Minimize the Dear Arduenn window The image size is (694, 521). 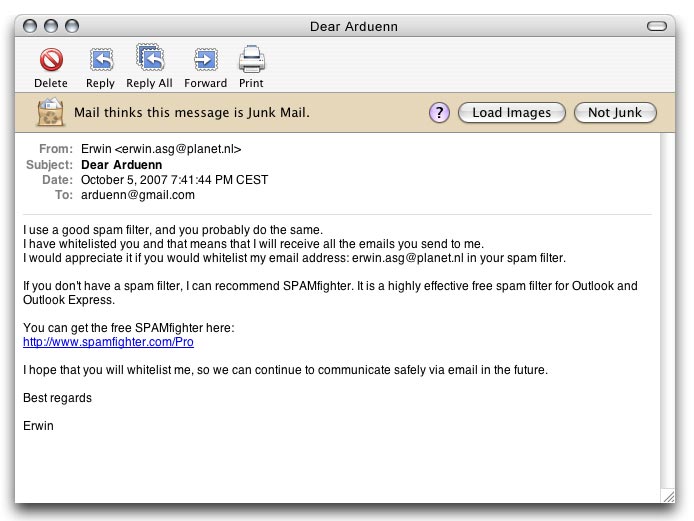click(51, 26)
